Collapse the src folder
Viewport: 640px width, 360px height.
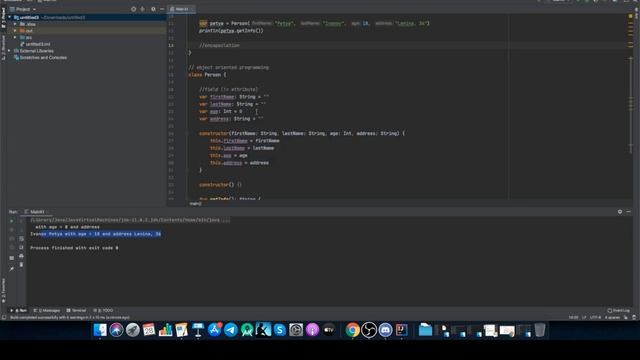coord(15,38)
